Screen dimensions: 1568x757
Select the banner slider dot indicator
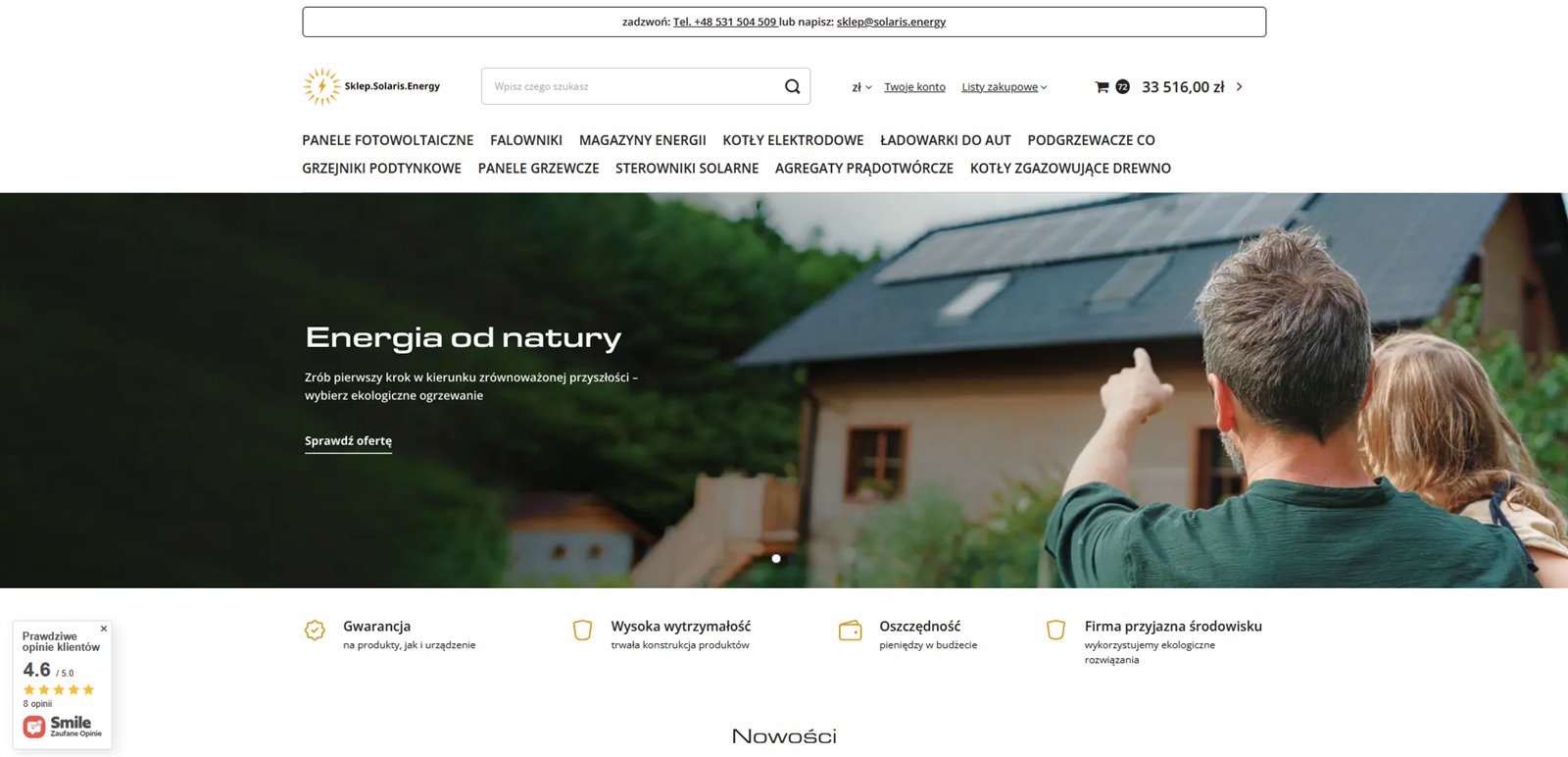pos(776,559)
